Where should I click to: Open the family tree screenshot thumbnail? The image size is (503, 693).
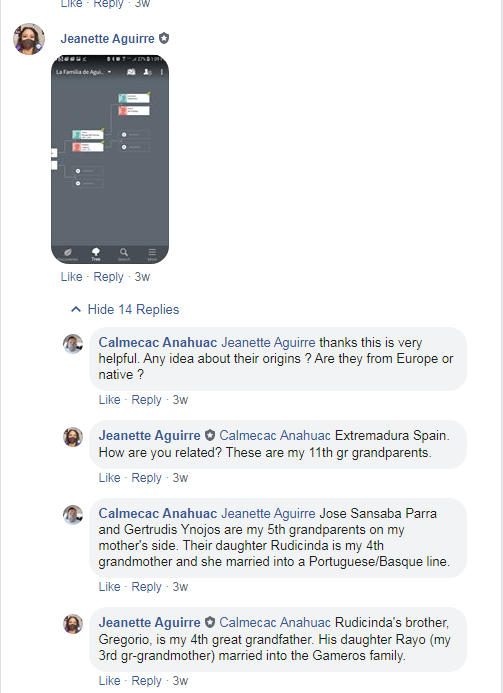[110, 159]
